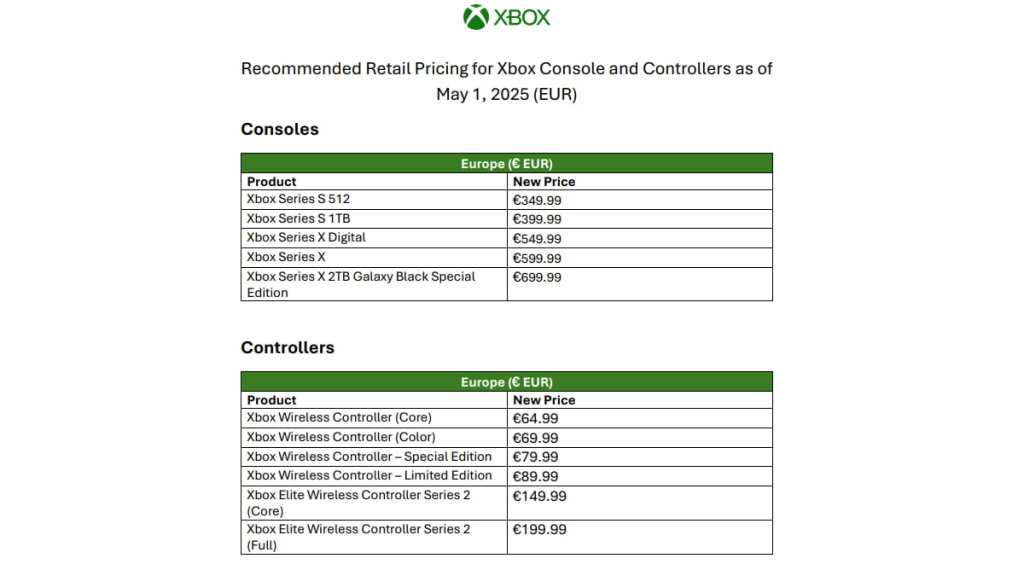Click the New Price column header in Consoles
This screenshot has width=1024, height=576.
[544, 182]
